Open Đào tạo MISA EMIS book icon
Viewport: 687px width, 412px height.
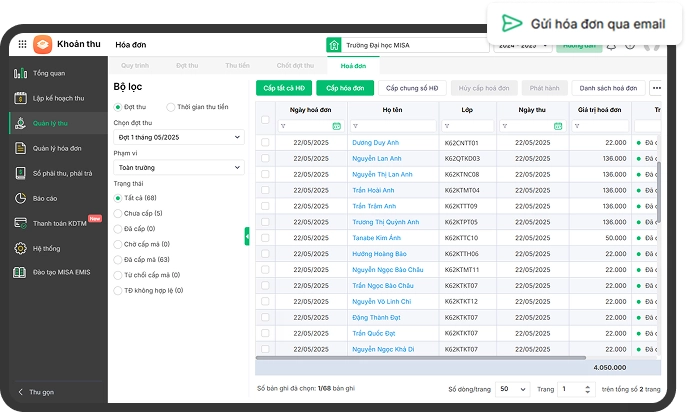(x=20, y=272)
